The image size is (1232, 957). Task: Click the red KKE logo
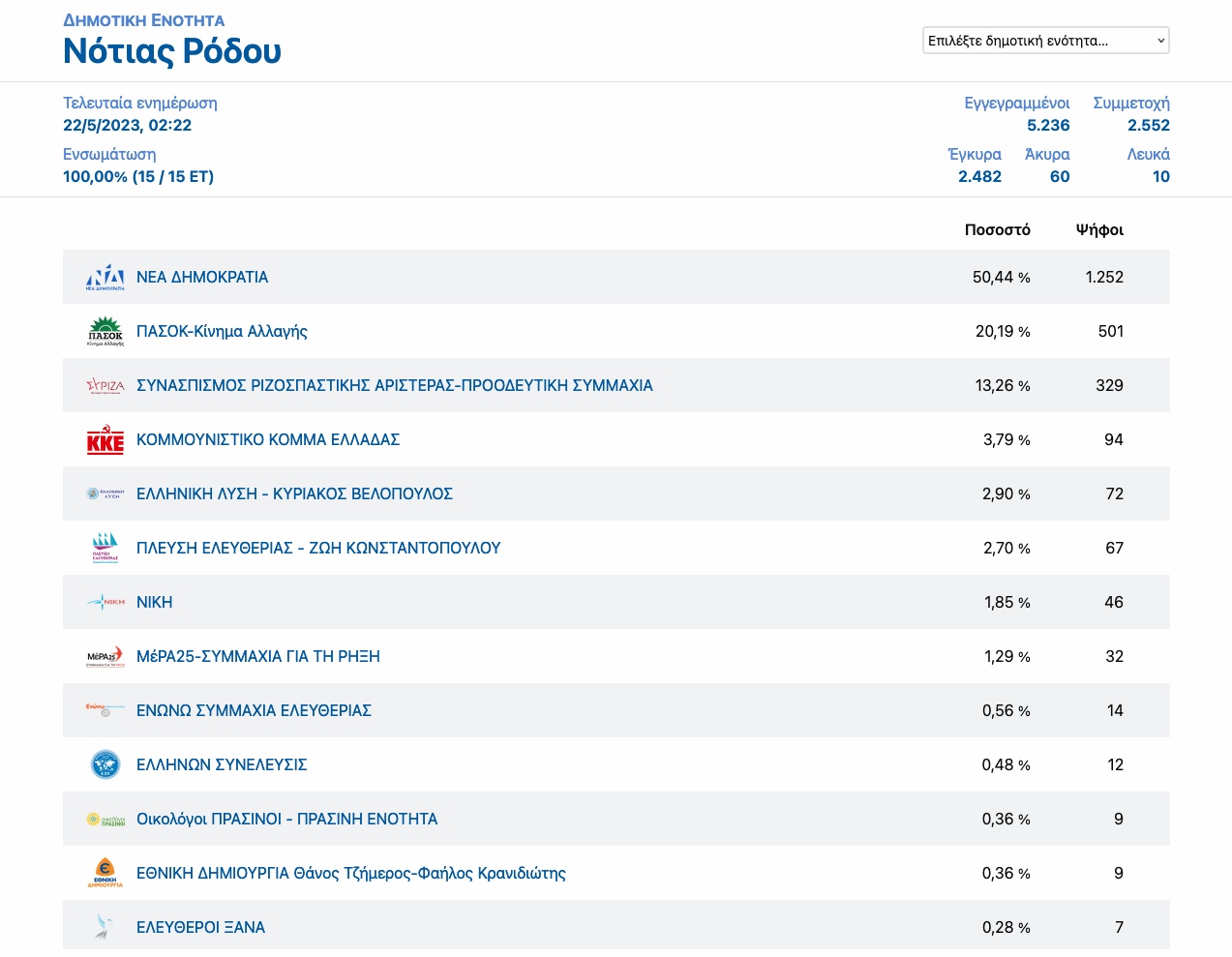105,439
